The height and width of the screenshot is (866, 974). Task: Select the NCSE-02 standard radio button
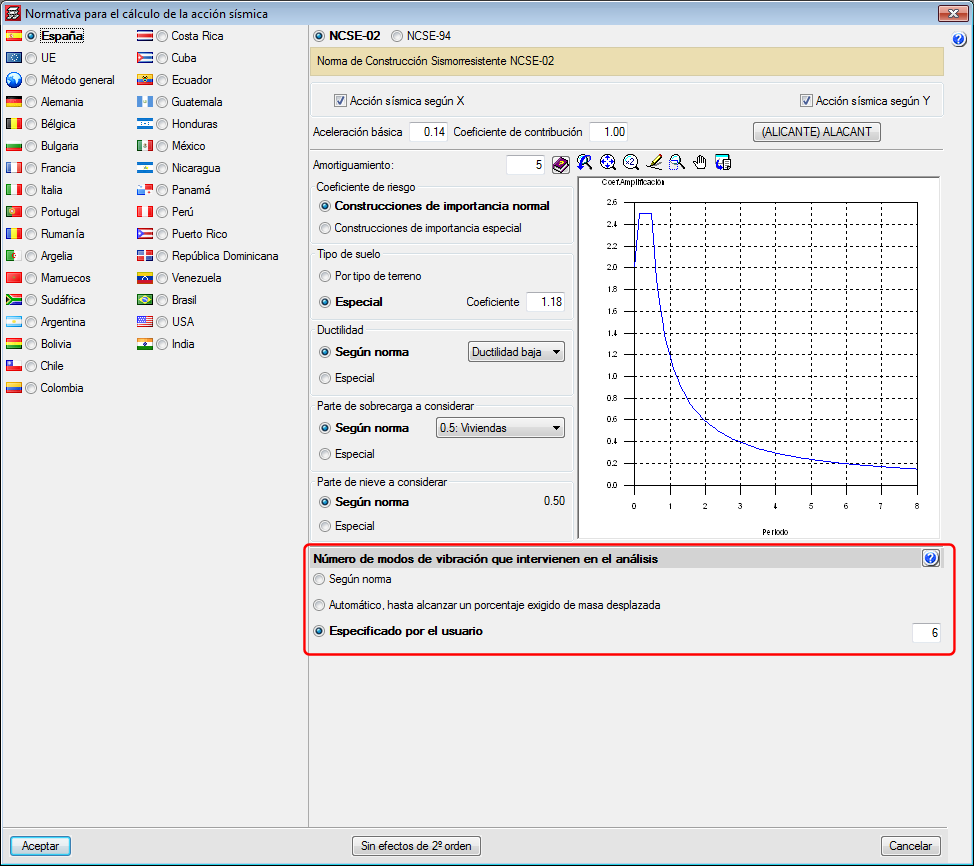point(319,36)
